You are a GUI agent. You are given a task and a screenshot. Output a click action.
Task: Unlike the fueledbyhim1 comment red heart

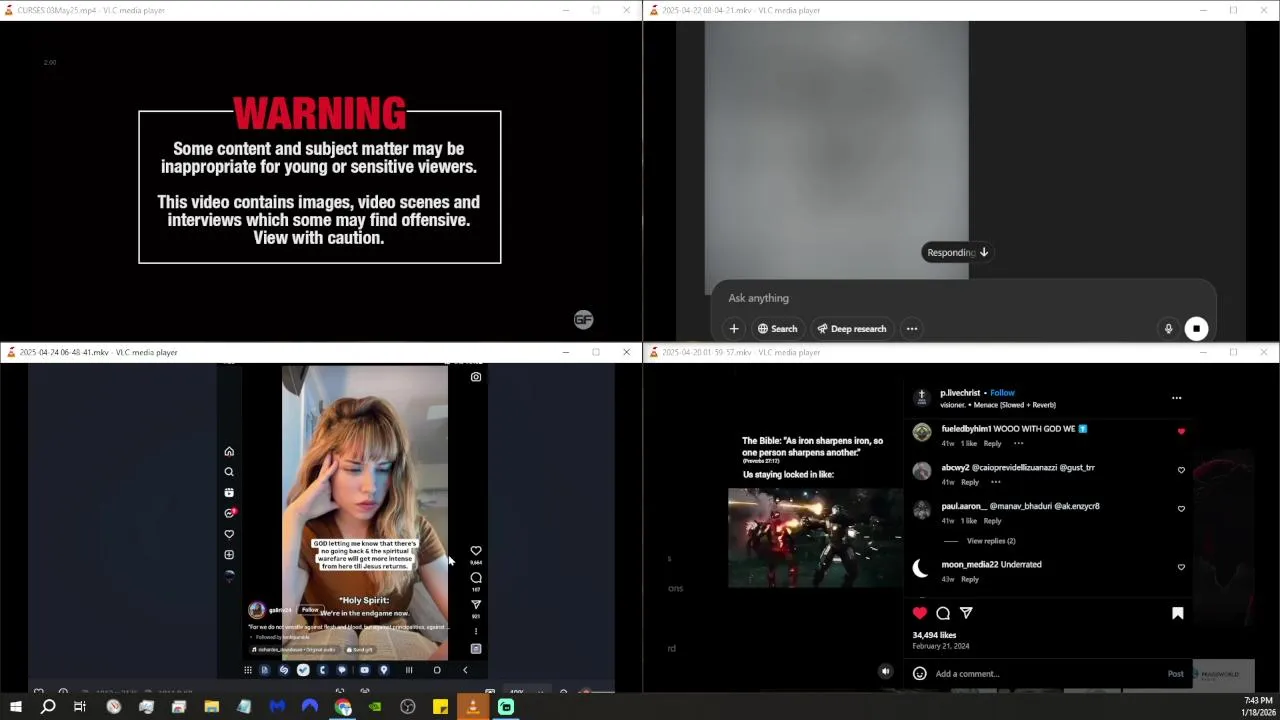(1181, 431)
